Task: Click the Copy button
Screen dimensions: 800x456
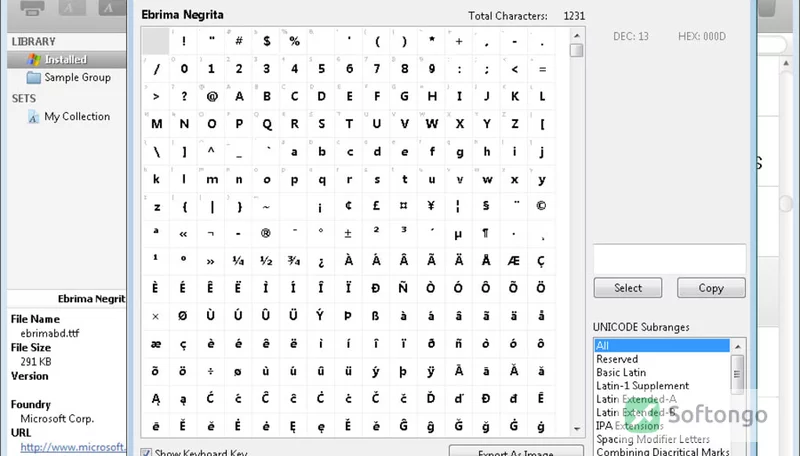Action: pos(711,288)
